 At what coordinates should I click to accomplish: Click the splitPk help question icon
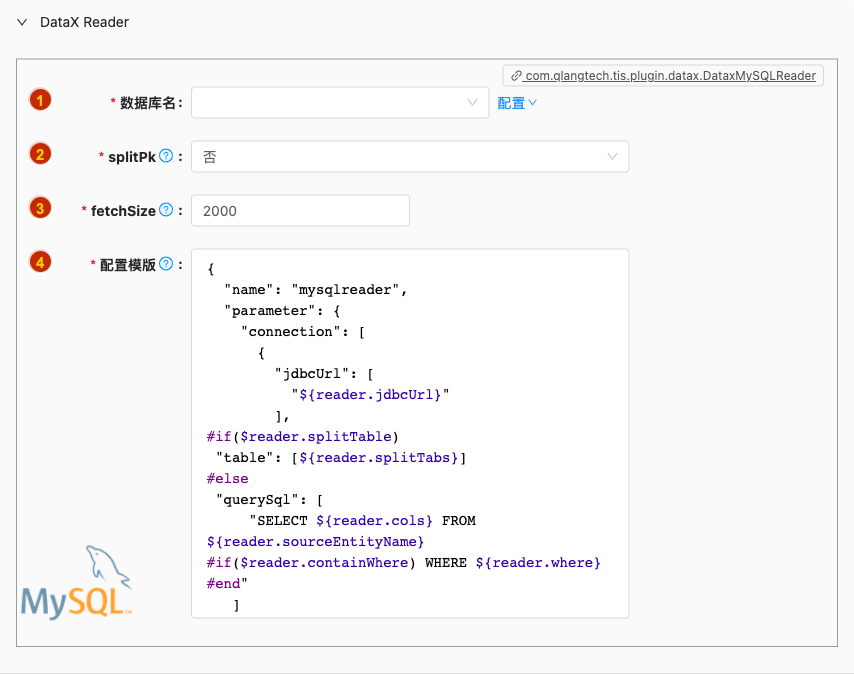coord(166,156)
